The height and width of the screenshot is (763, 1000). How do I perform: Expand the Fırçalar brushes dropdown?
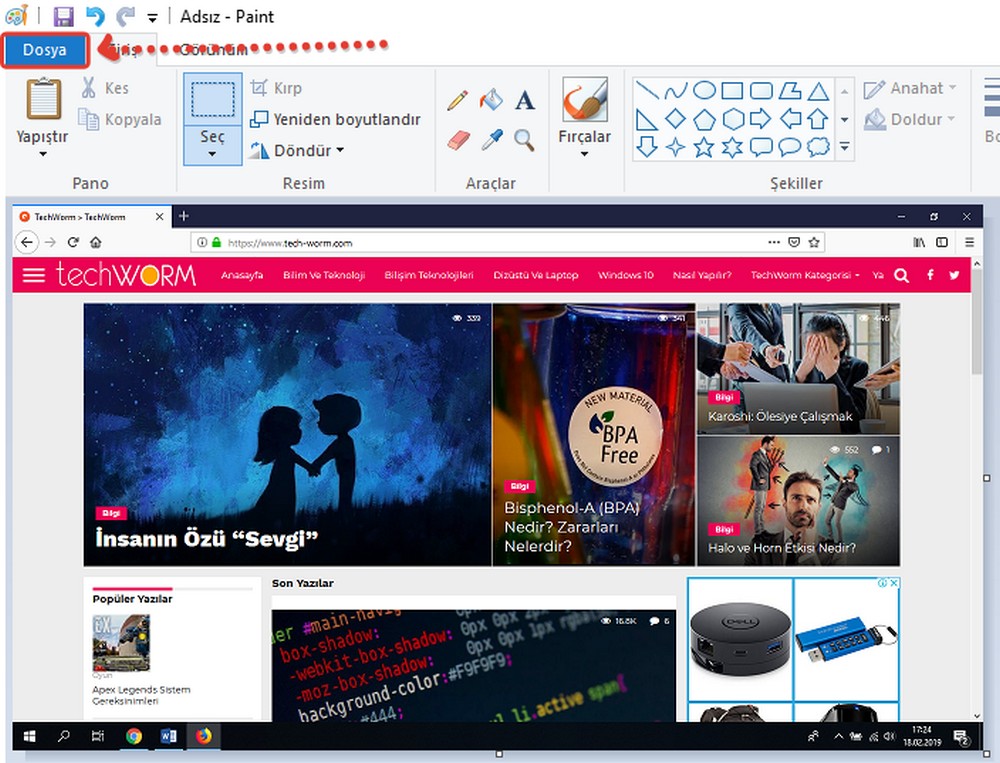pyautogui.click(x=585, y=155)
